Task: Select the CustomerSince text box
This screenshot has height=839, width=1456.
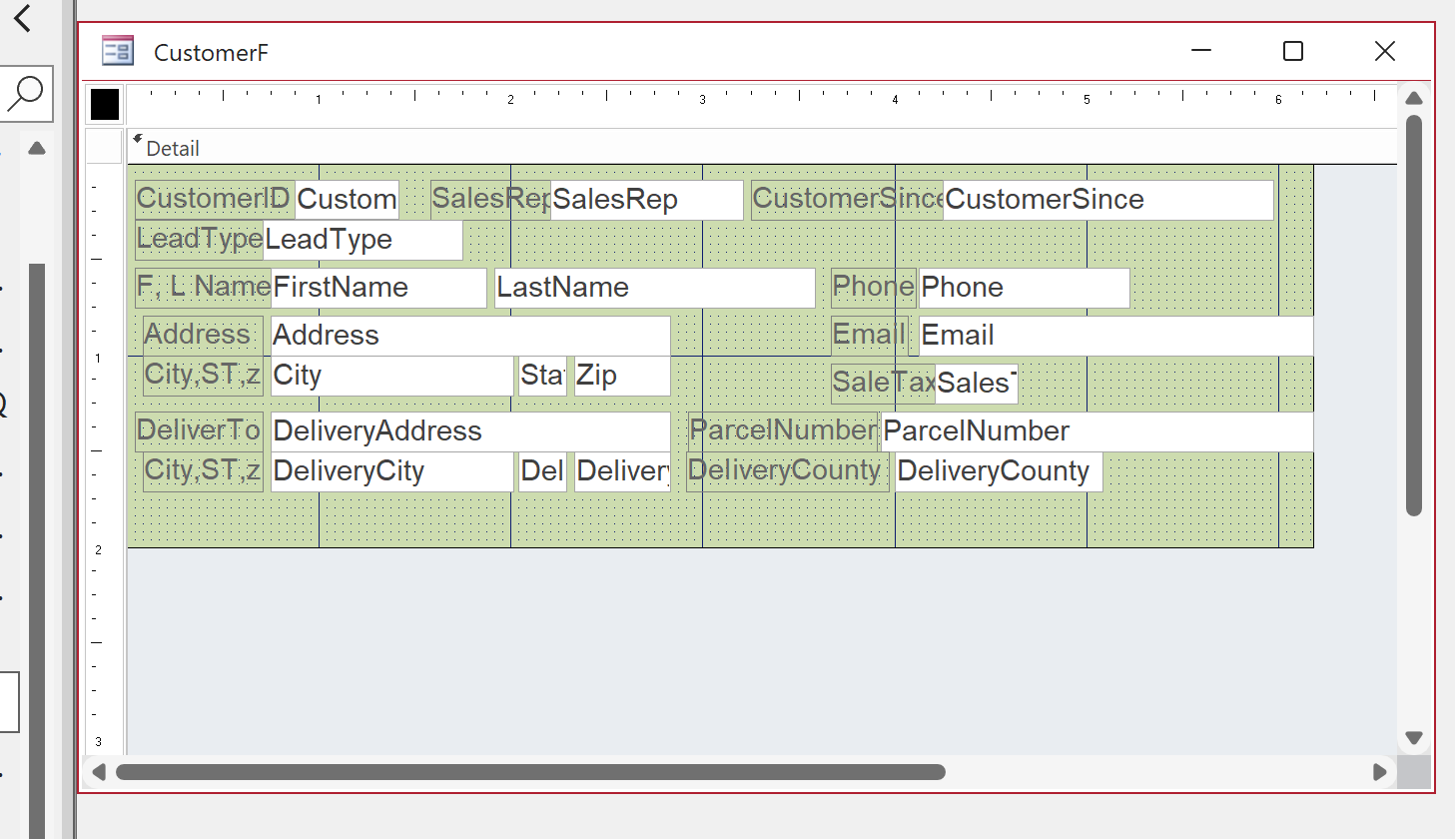Action: click(x=1108, y=200)
